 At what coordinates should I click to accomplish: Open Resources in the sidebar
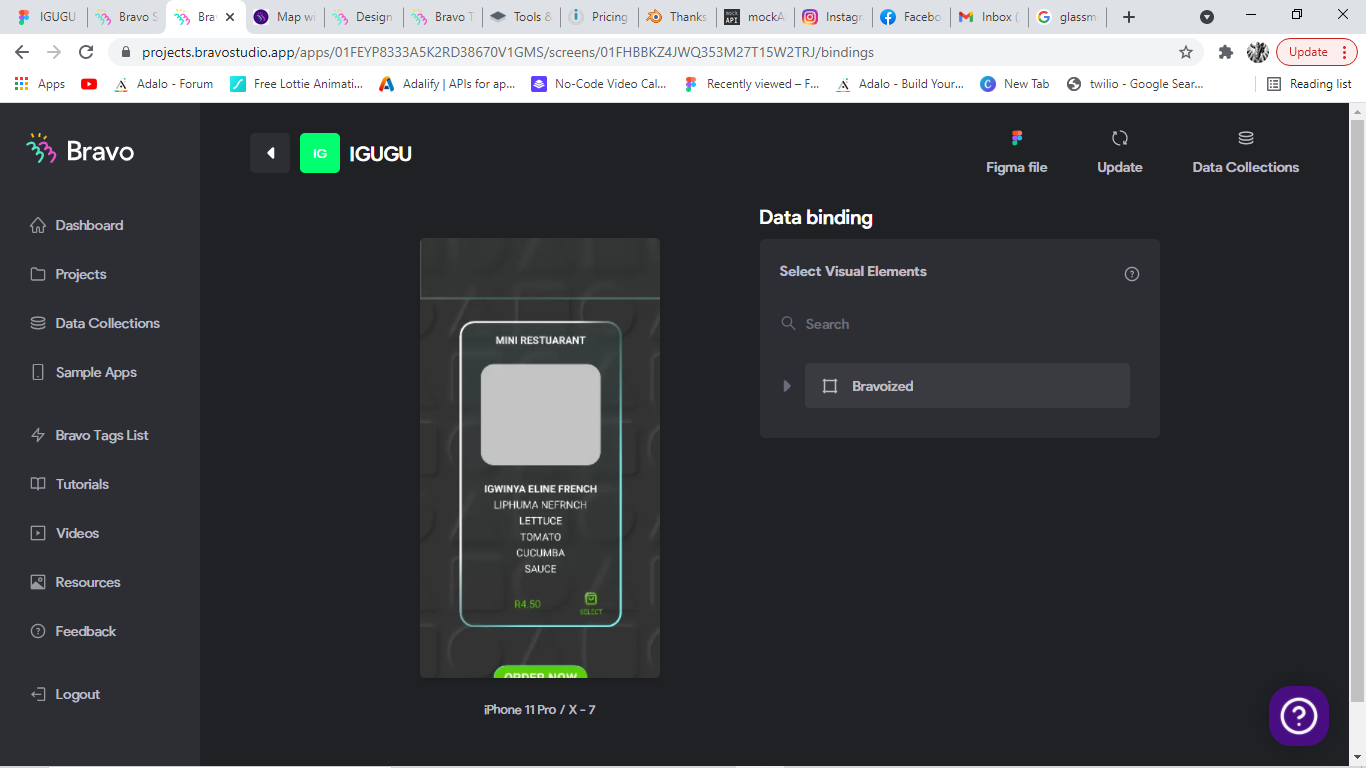click(75, 582)
